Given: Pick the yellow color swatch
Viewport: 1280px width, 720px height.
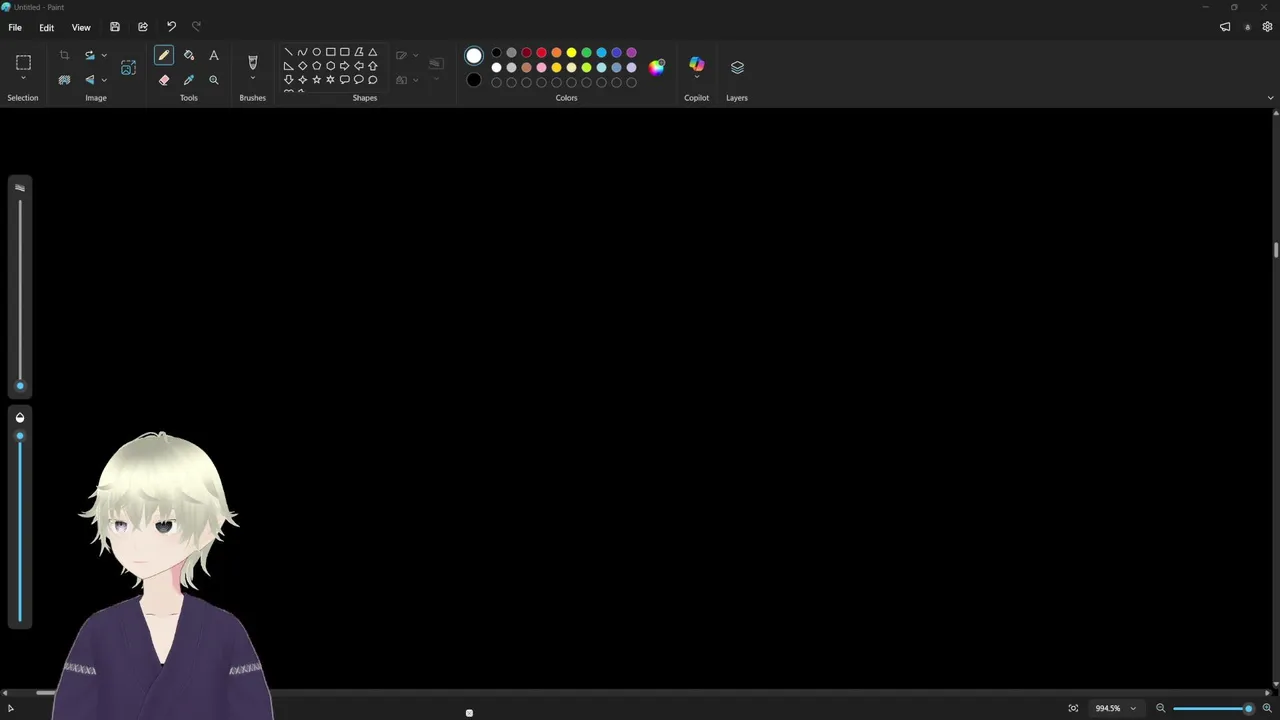Looking at the screenshot, I should tap(571, 52).
